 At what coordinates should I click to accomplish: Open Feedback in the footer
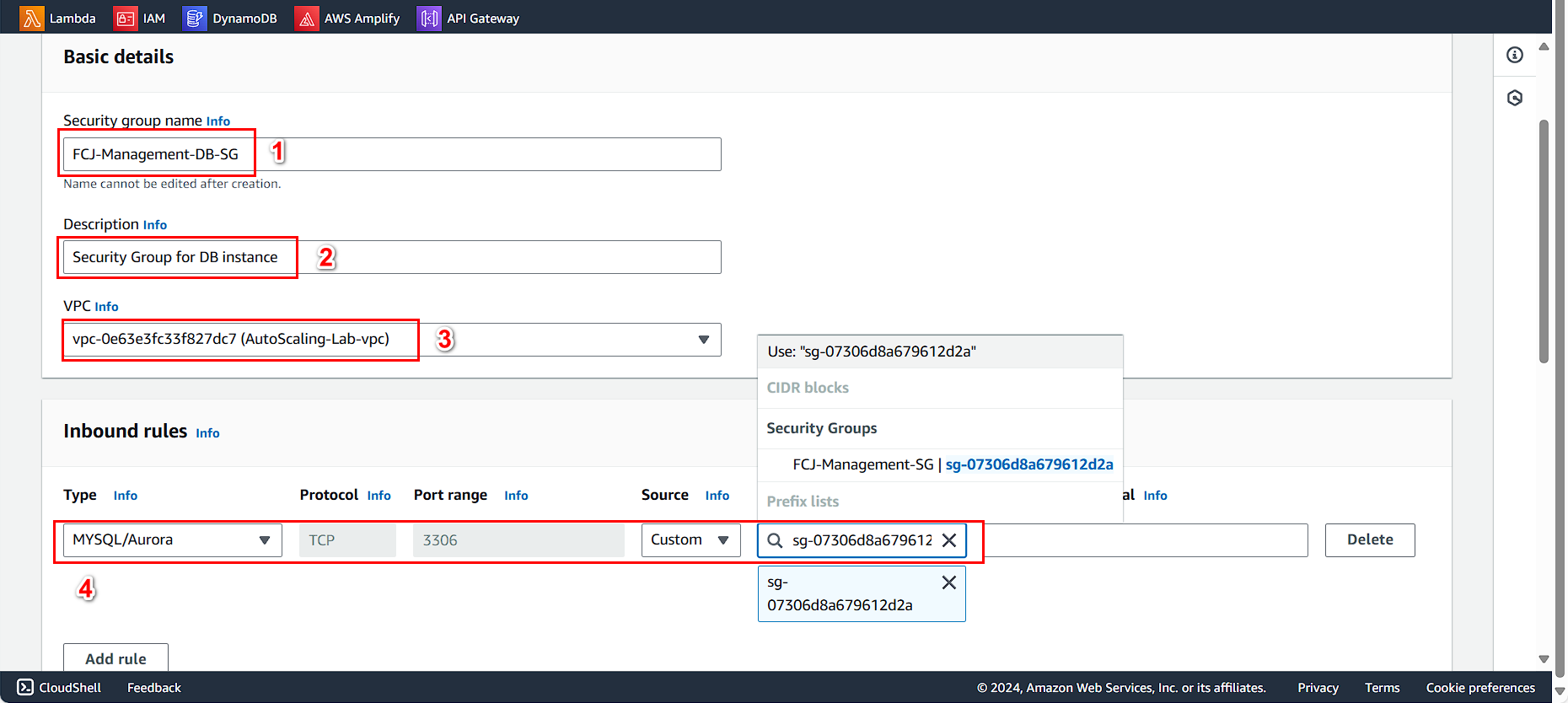pos(154,688)
